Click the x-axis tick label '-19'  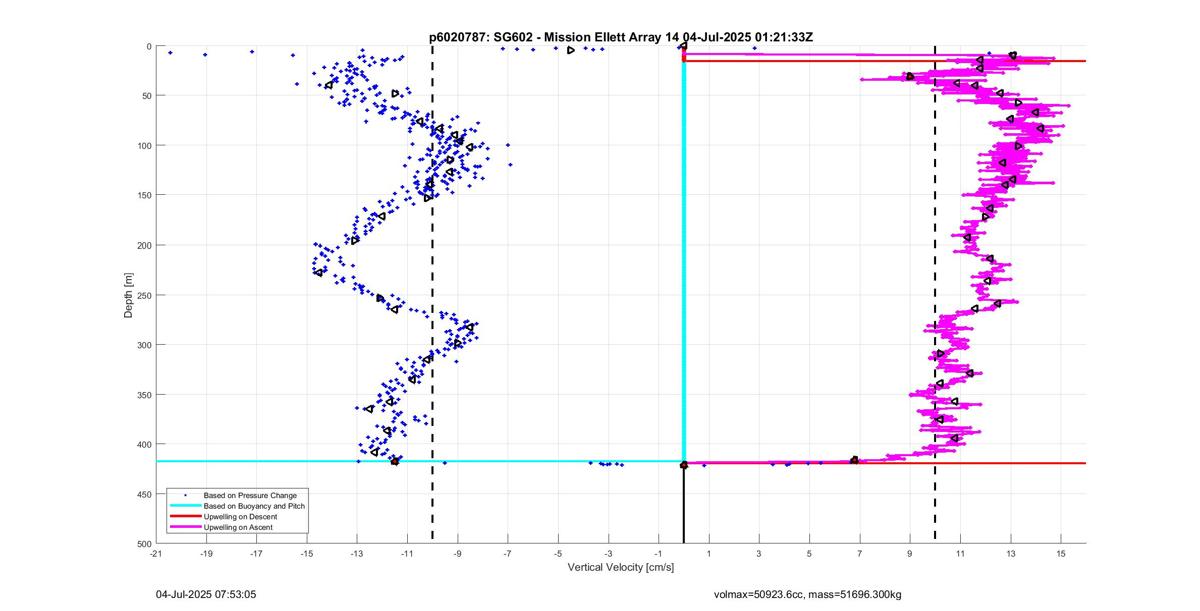point(206,553)
